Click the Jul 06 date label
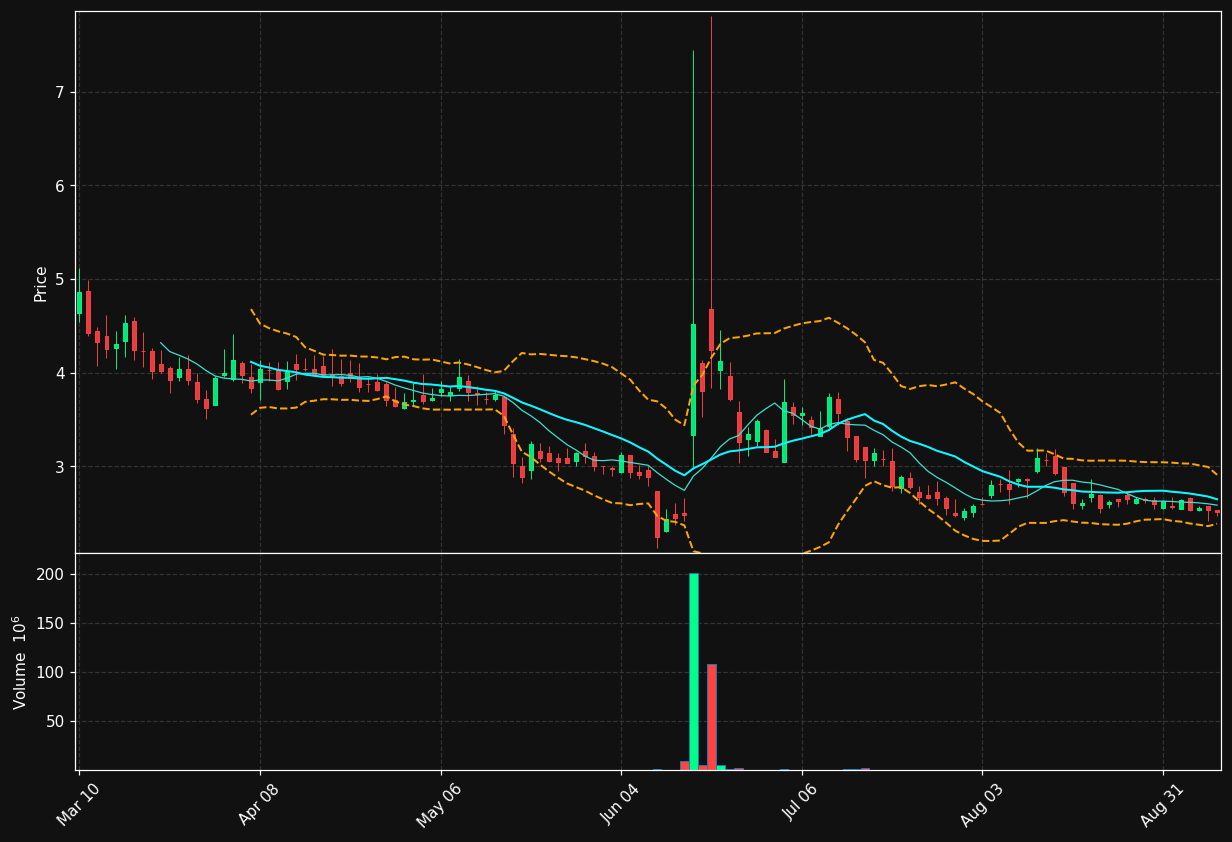 click(x=802, y=804)
